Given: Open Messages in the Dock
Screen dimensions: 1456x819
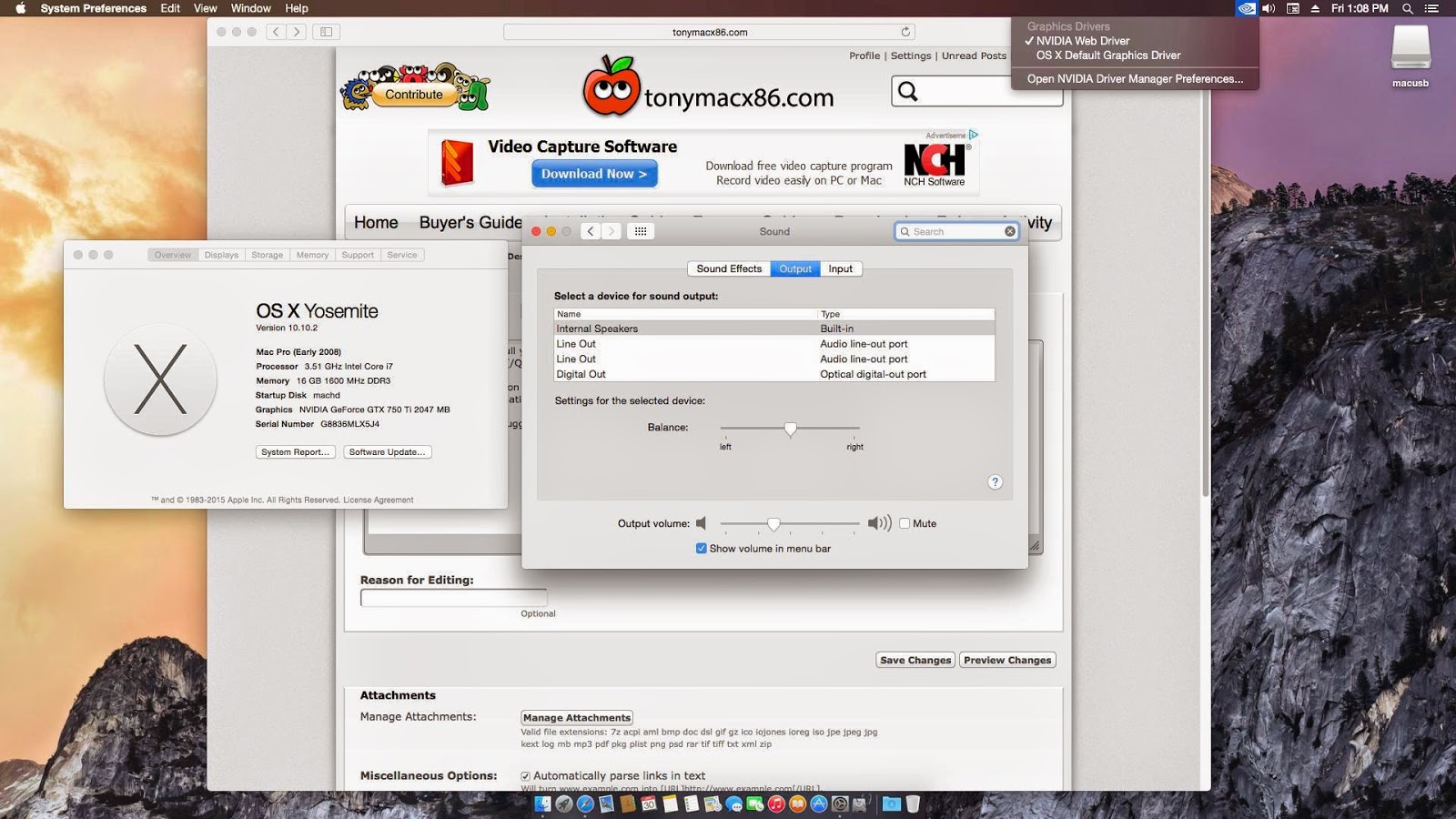Looking at the screenshot, I should click(x=733, y=804).
